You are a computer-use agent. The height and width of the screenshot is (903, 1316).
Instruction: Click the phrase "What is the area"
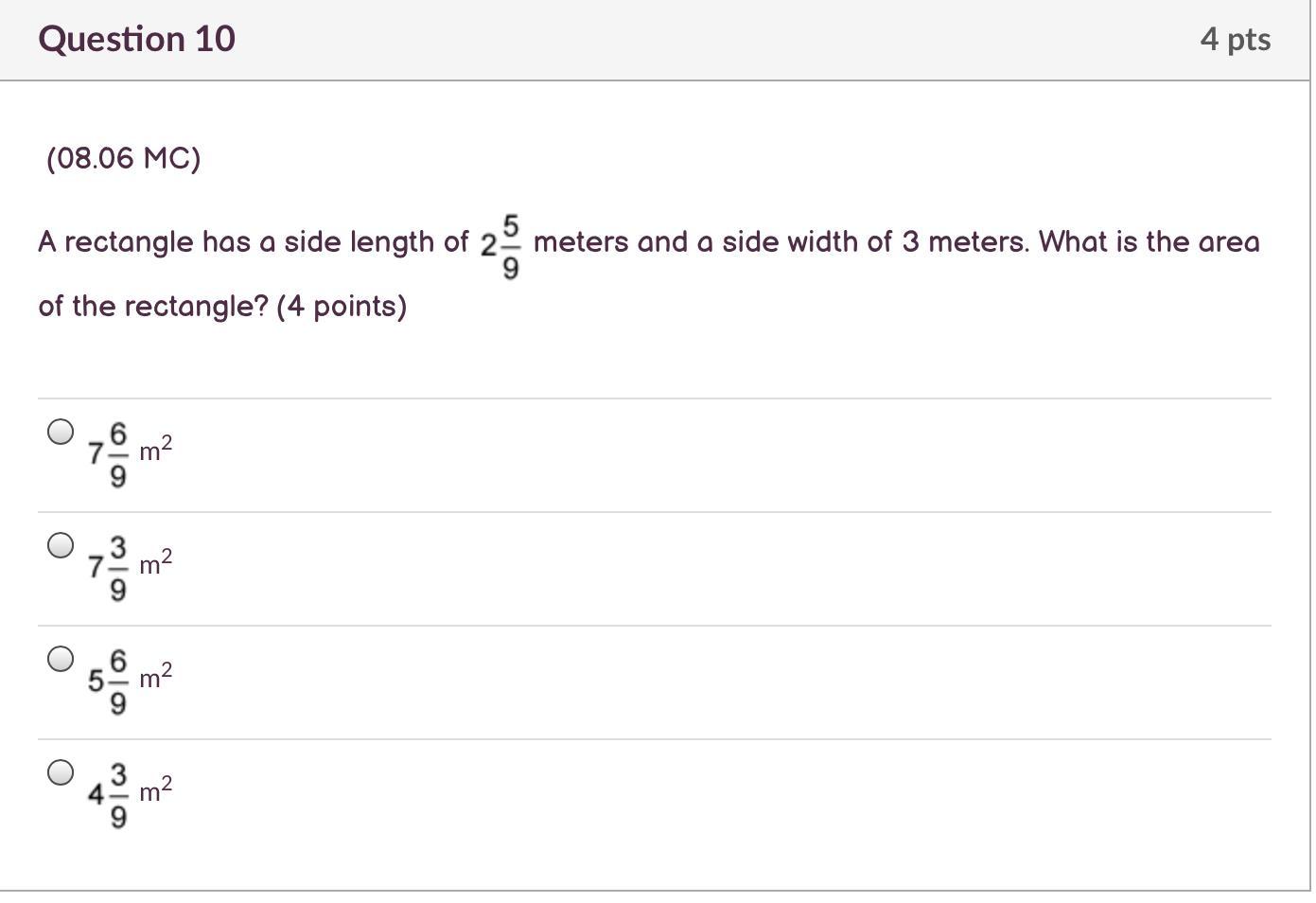(1149, 242)
